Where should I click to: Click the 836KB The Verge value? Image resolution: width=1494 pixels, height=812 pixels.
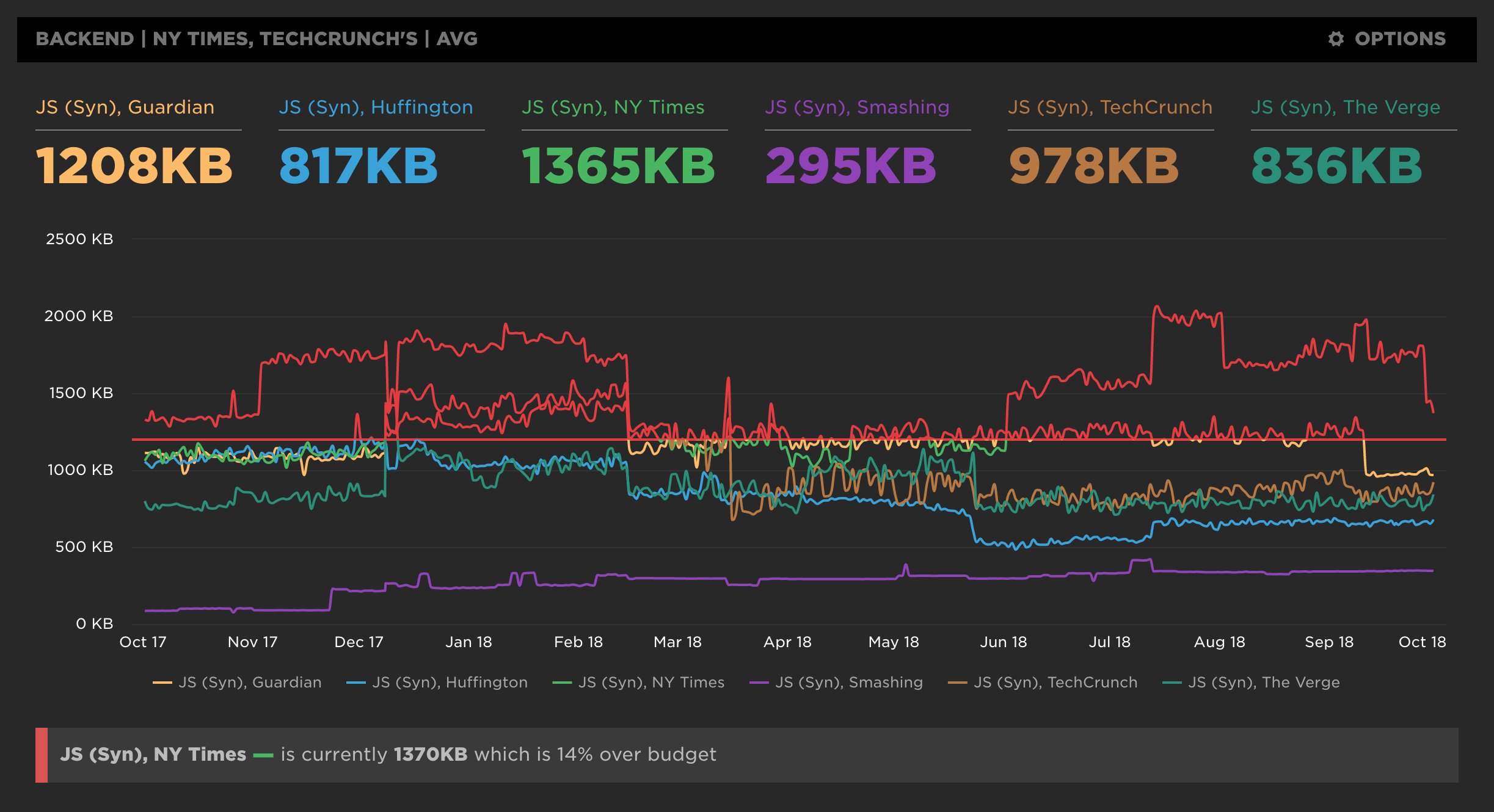coord(1336,166)
